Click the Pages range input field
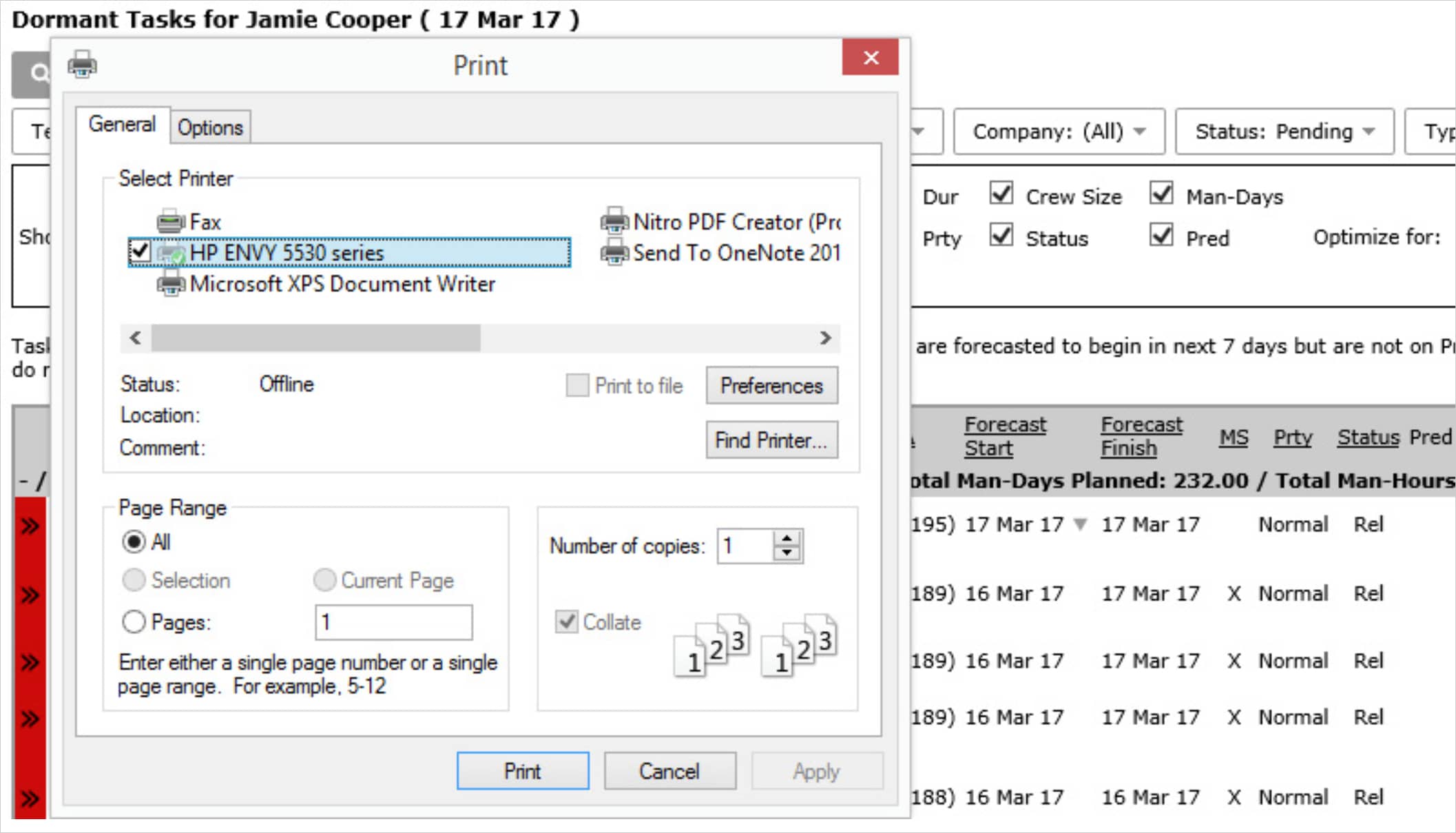 click(x=394, y=622)
